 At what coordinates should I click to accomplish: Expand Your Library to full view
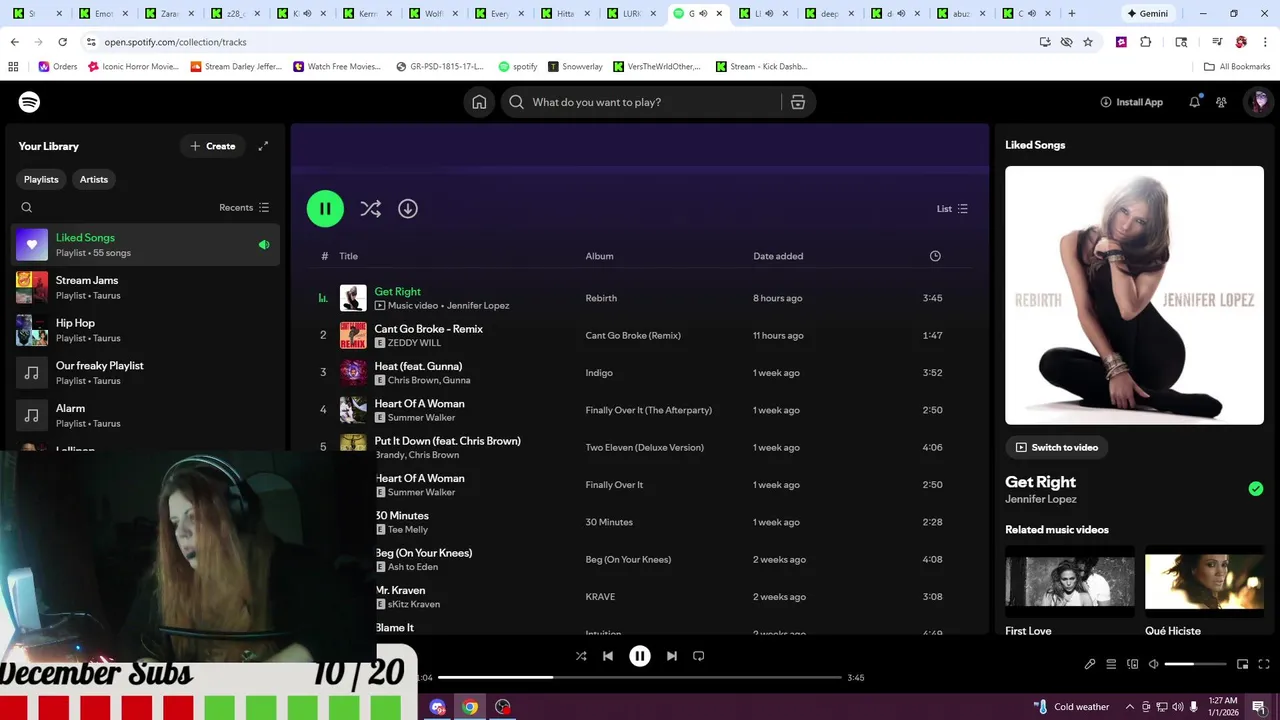(x=263, y=146)
